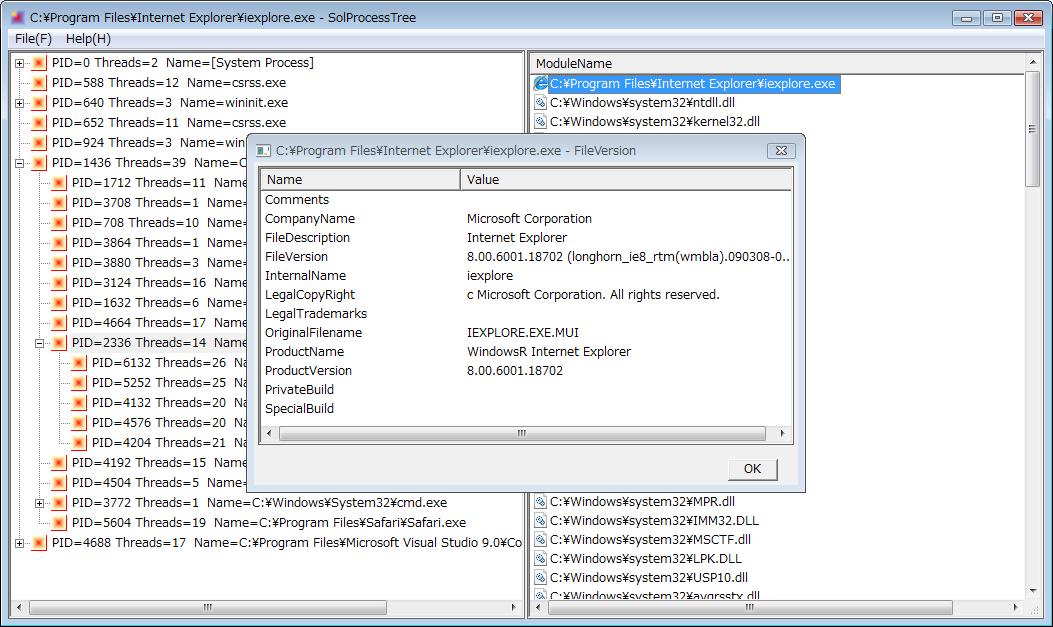Click the process icon beside PID=6132

click(79, 363)
